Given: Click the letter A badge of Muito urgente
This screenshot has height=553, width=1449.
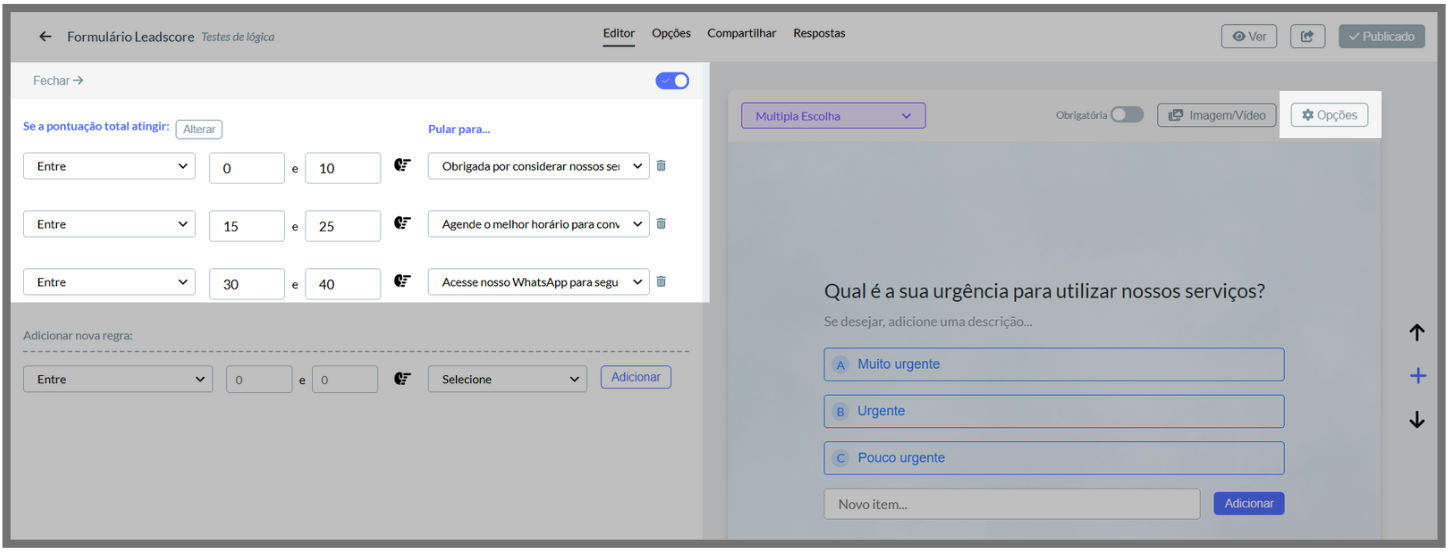Looking at the screenshot, I should tap(841, 365).
